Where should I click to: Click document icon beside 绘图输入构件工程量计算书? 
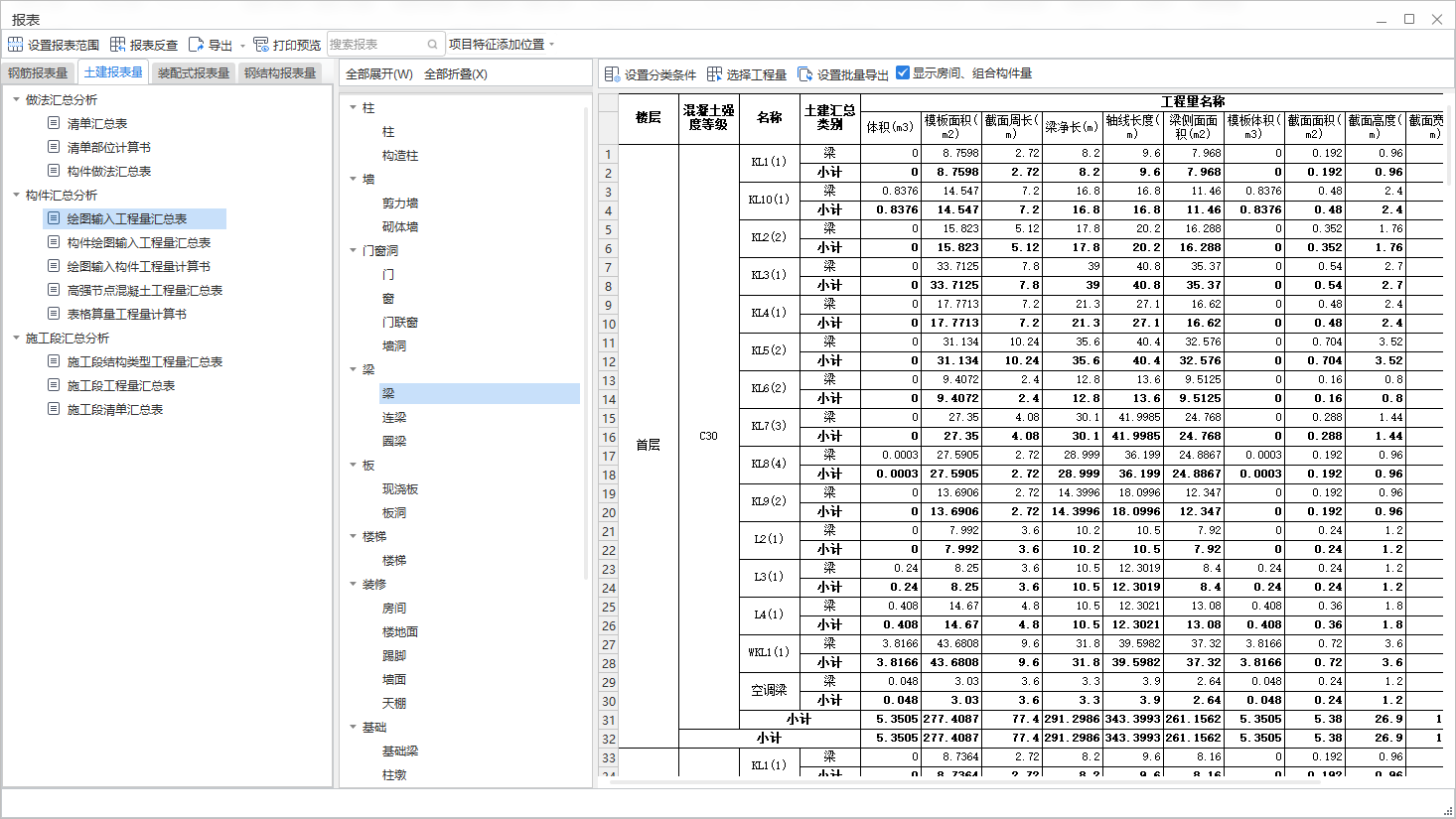coord(54,266)
